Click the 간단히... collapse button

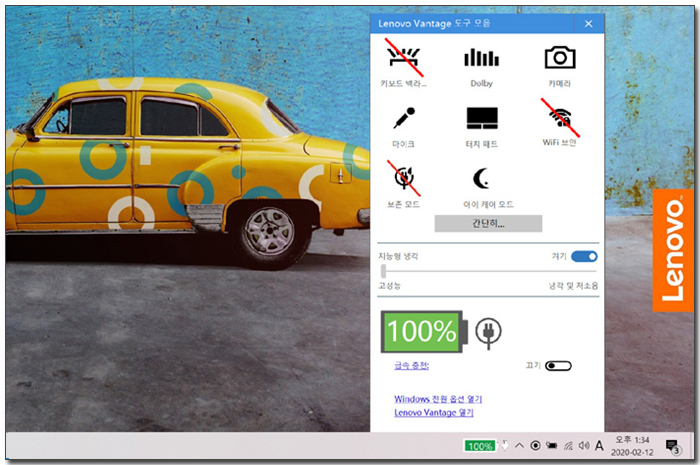click(x=488, y=224)
